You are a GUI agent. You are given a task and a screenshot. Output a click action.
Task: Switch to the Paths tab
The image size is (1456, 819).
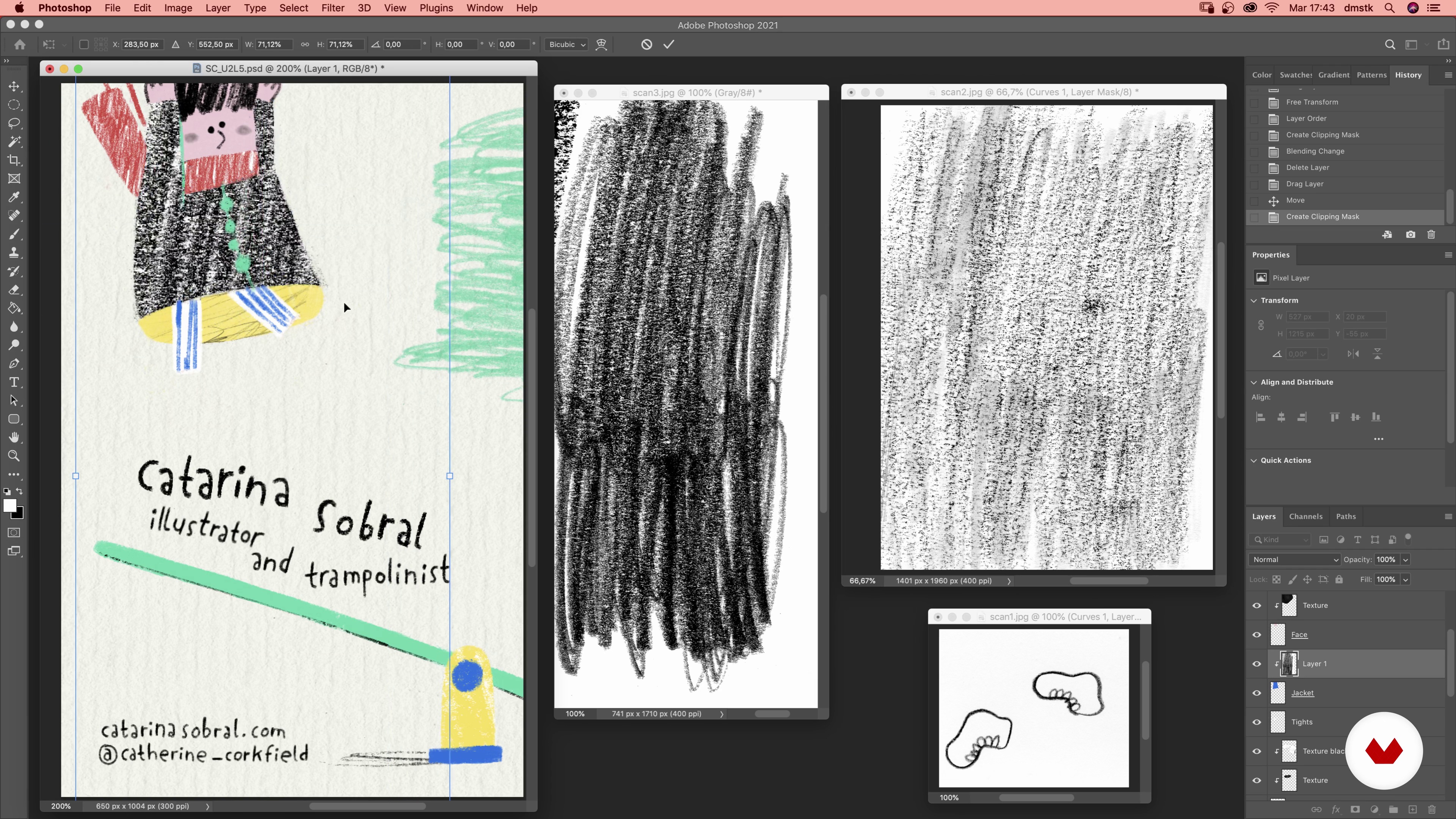(x=1346, y=516)
